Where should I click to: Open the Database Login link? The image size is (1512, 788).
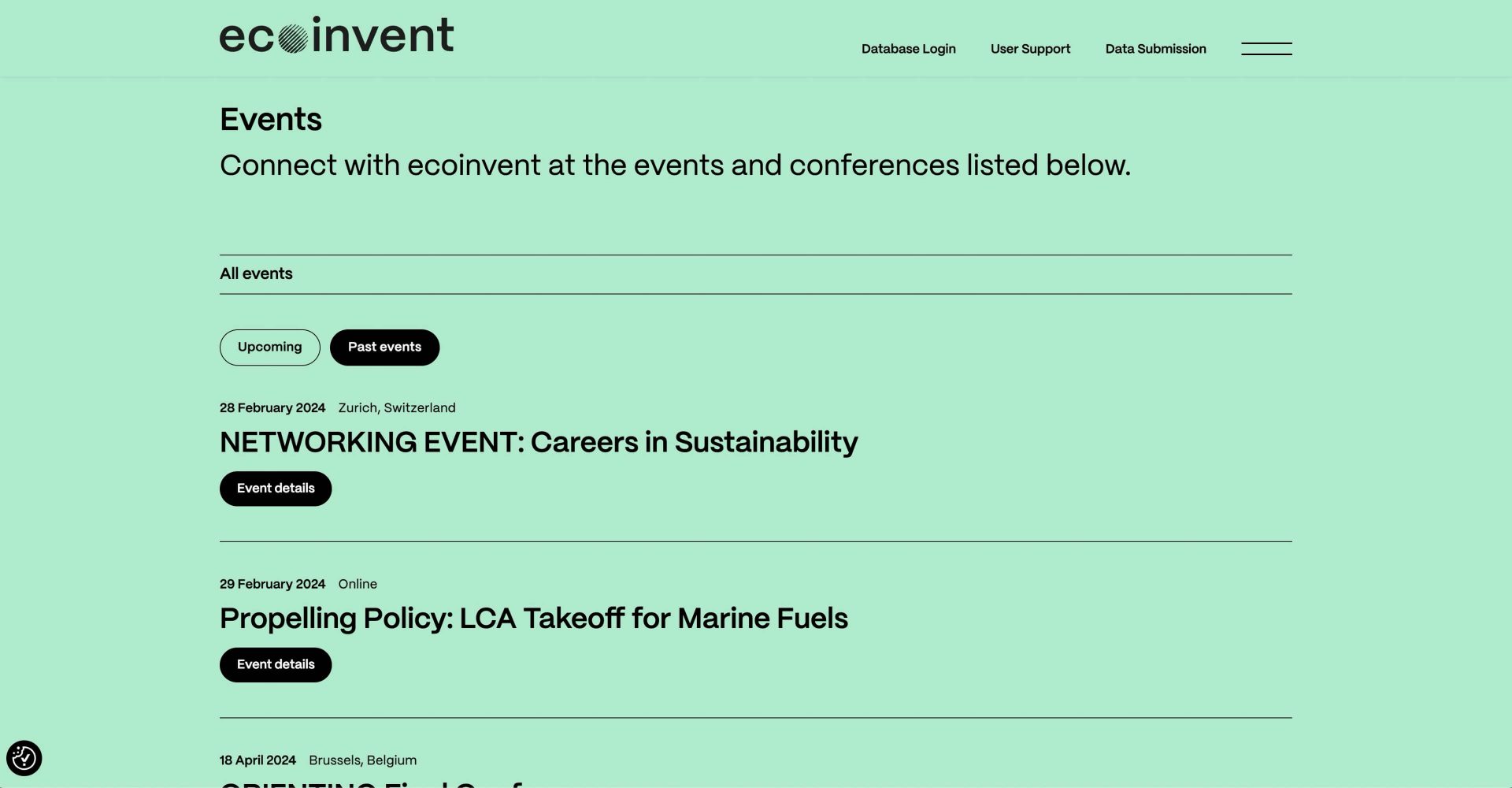[908, 49]
